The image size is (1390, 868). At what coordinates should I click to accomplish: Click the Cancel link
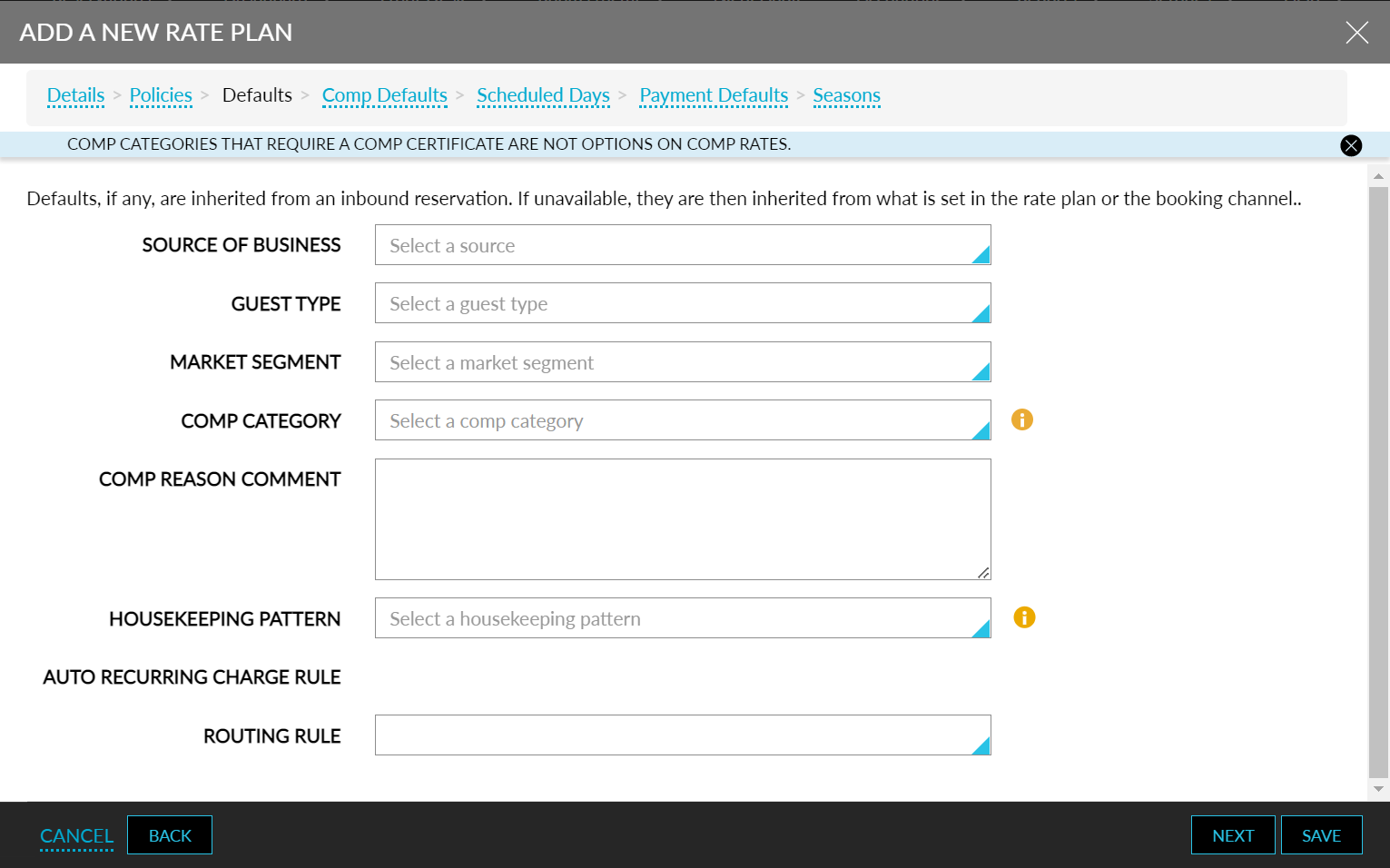76,835
